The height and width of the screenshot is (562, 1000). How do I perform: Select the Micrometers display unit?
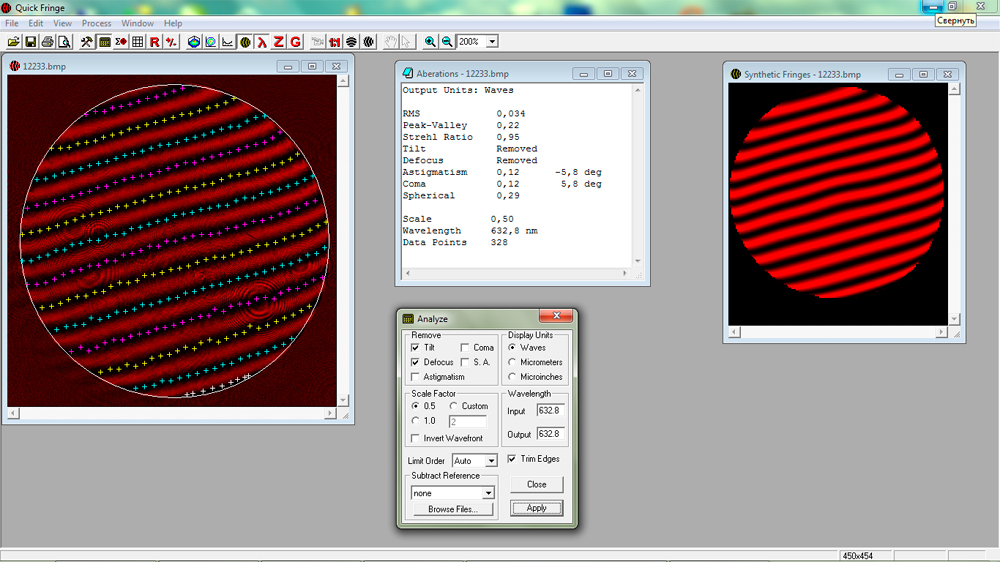[511, 362]
